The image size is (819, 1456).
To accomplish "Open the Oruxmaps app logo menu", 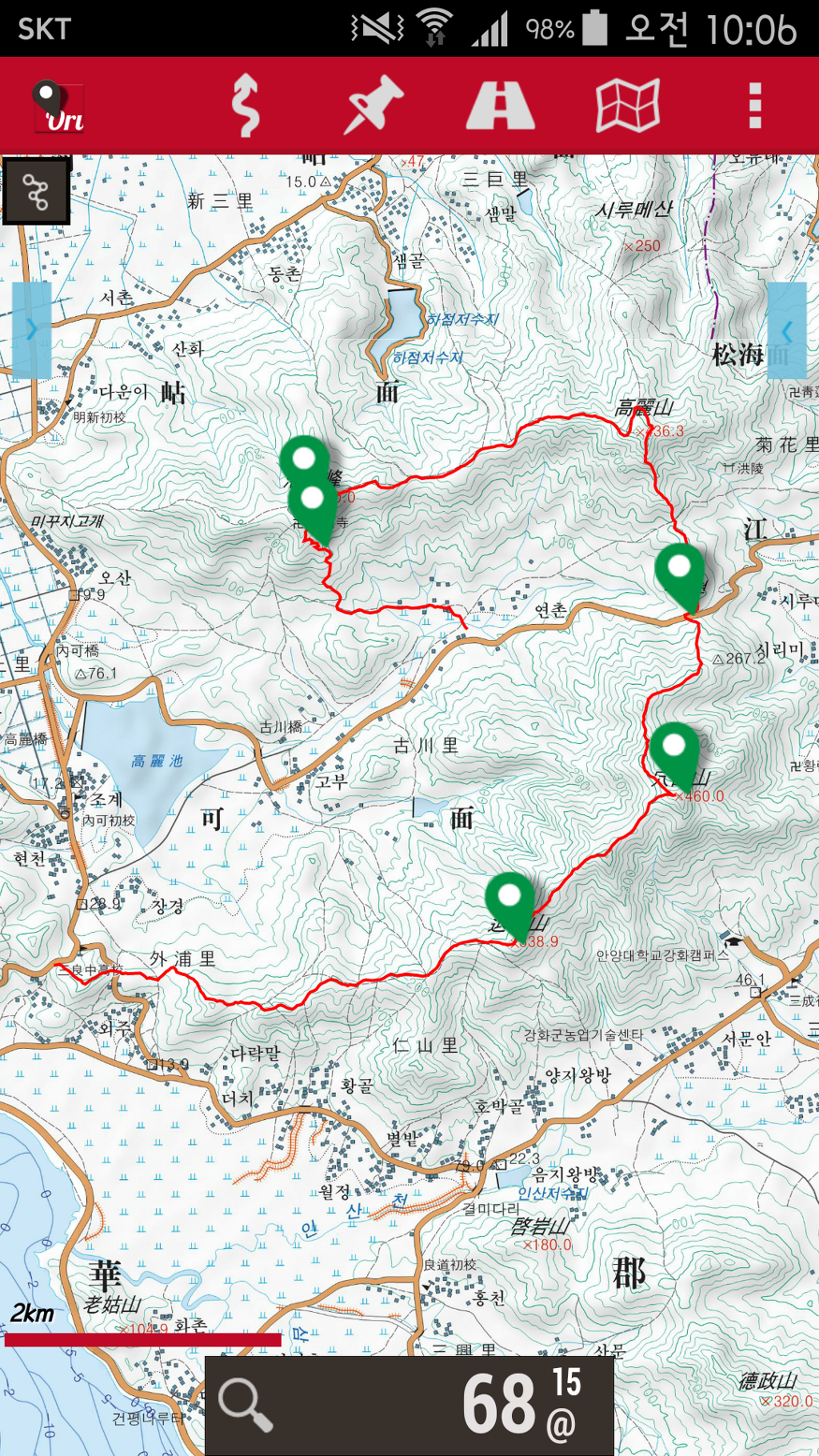I will tap(58, 106).
